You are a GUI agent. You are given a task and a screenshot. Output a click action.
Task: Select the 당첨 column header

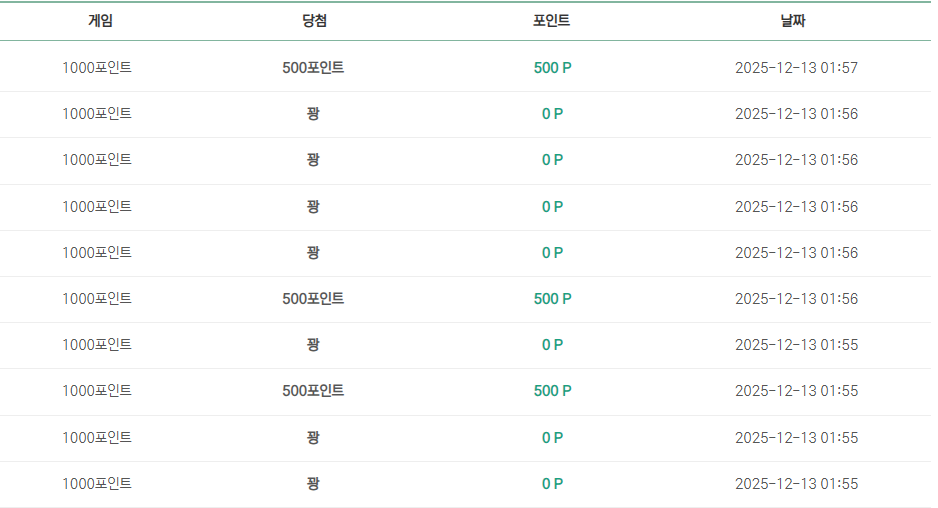tap(314, 21)
